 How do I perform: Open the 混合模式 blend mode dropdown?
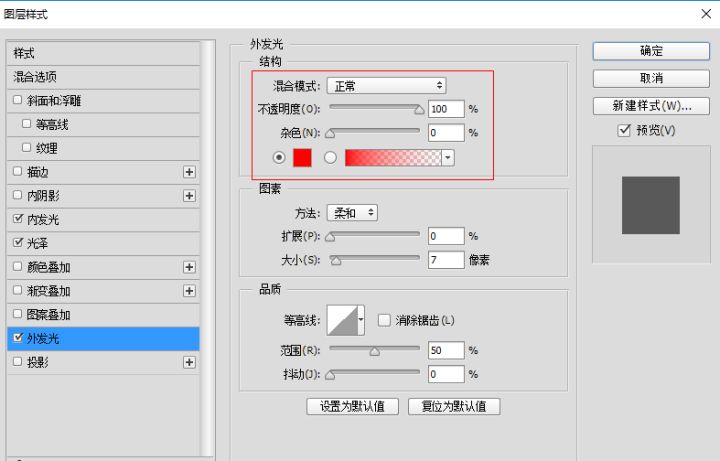click(x=387, y=85)
